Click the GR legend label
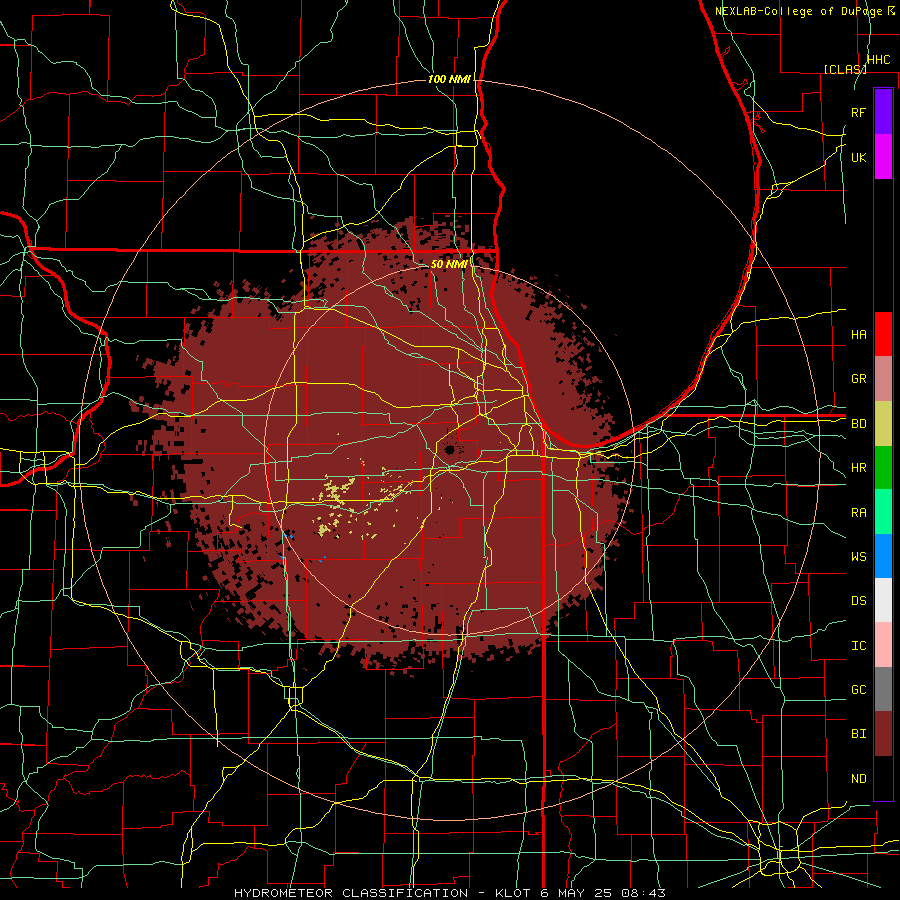 coord(858,379)
